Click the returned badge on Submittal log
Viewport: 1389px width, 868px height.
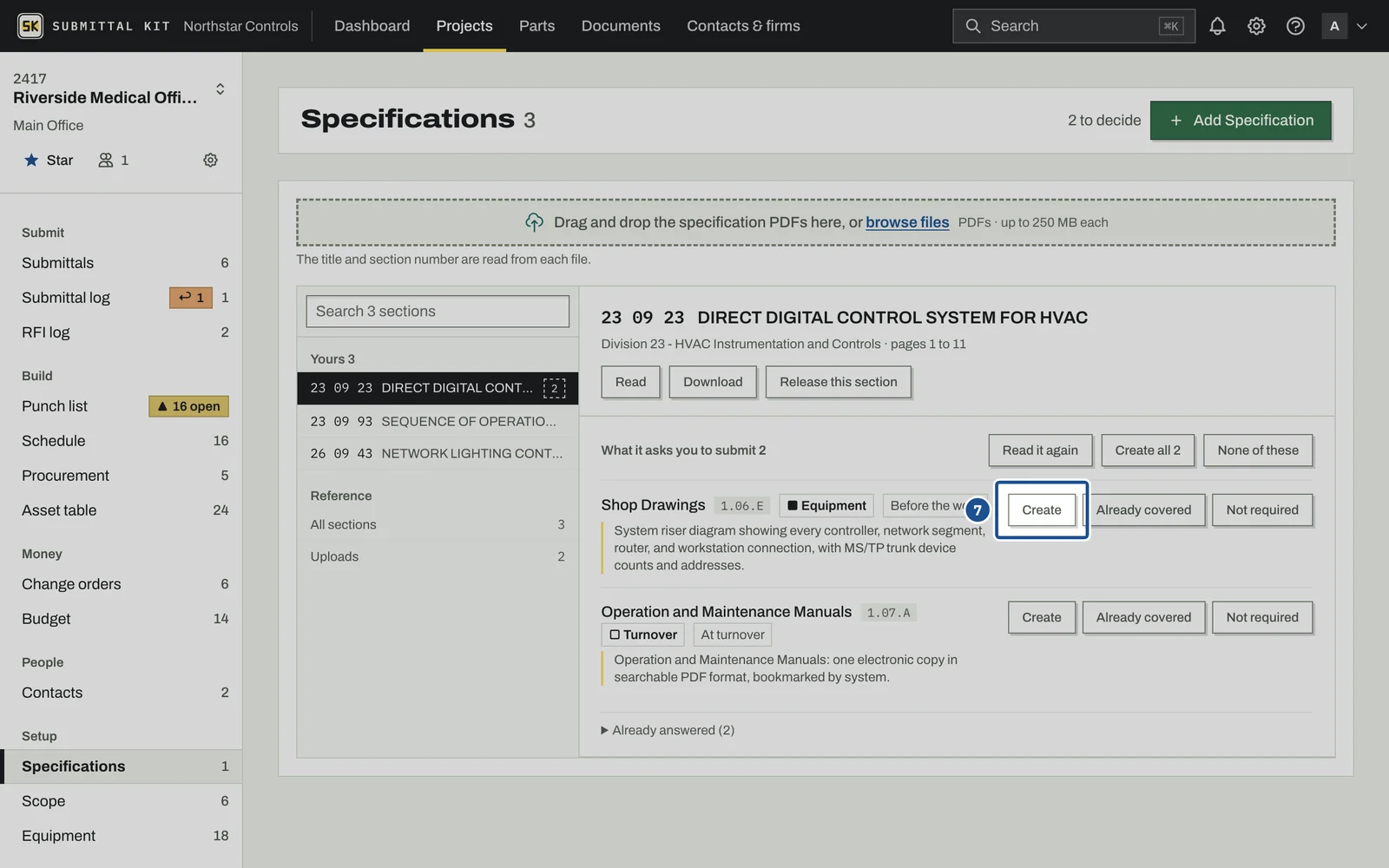pyautogui.click(x=191, y=298)
